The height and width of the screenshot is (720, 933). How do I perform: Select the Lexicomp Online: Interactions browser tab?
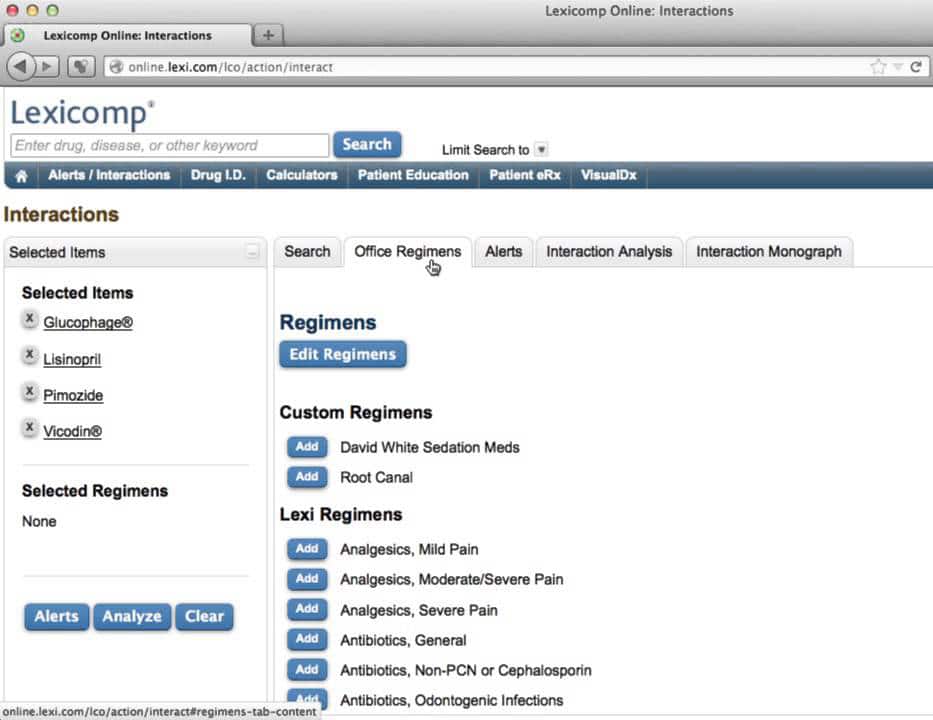tap(127, 35)
